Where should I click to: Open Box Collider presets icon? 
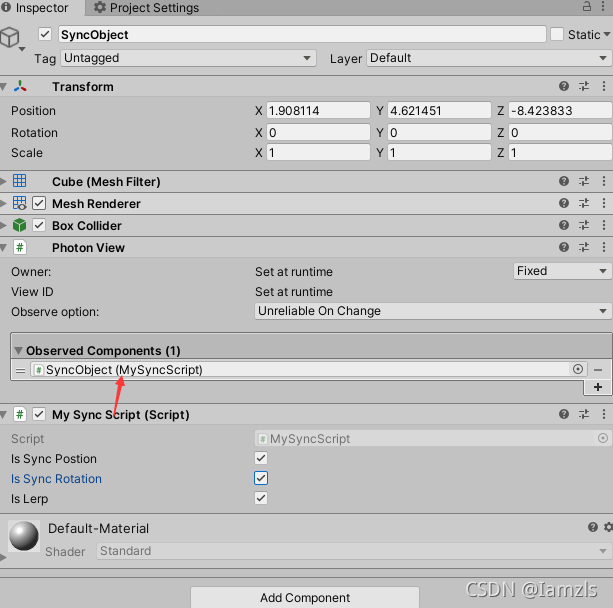coord(584,225)
